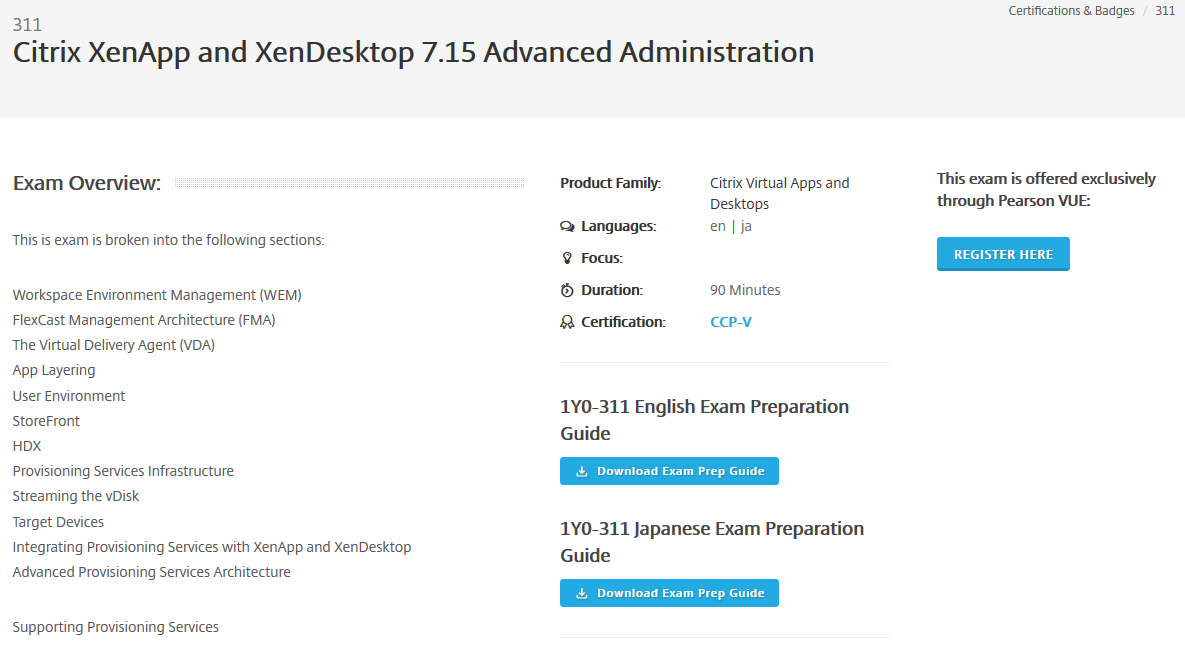Click the App Layering section line
1185x647 pixels.
click(x=54, y=370)
